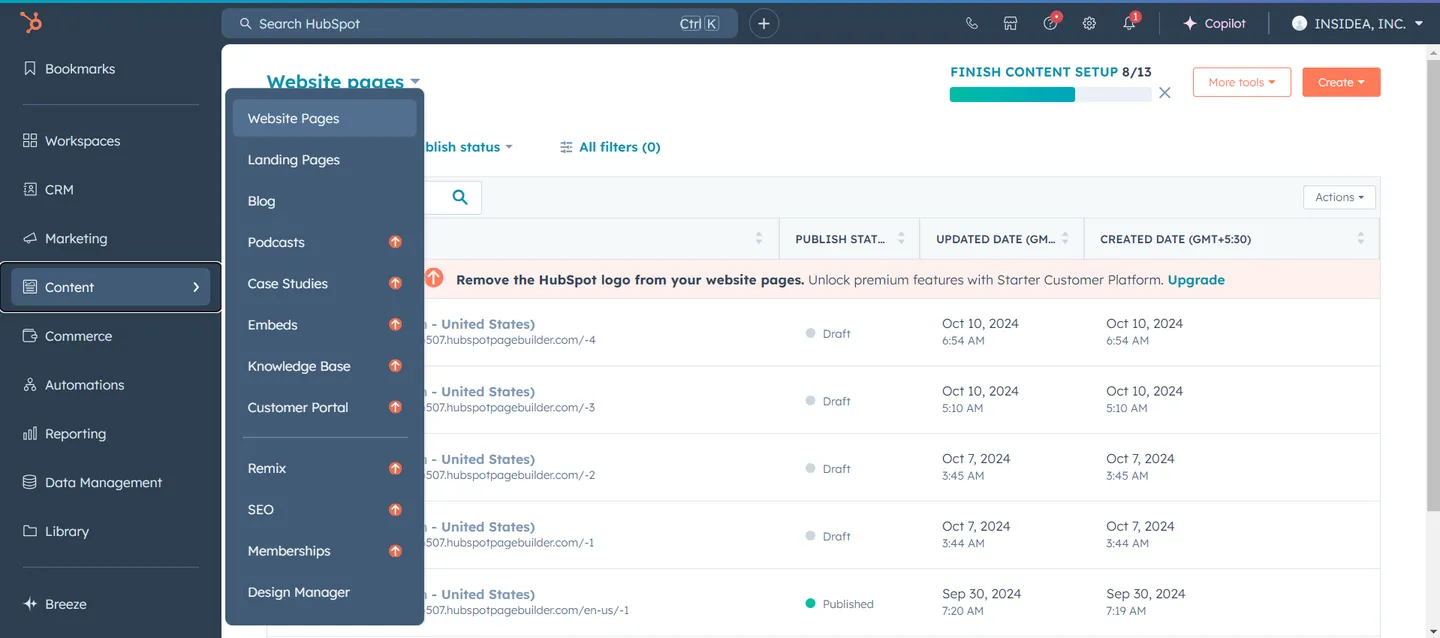Select SEO in Content submenu
Image resolution: width=1440 pixels, height=638 pixels.
[x=261, y=510]
